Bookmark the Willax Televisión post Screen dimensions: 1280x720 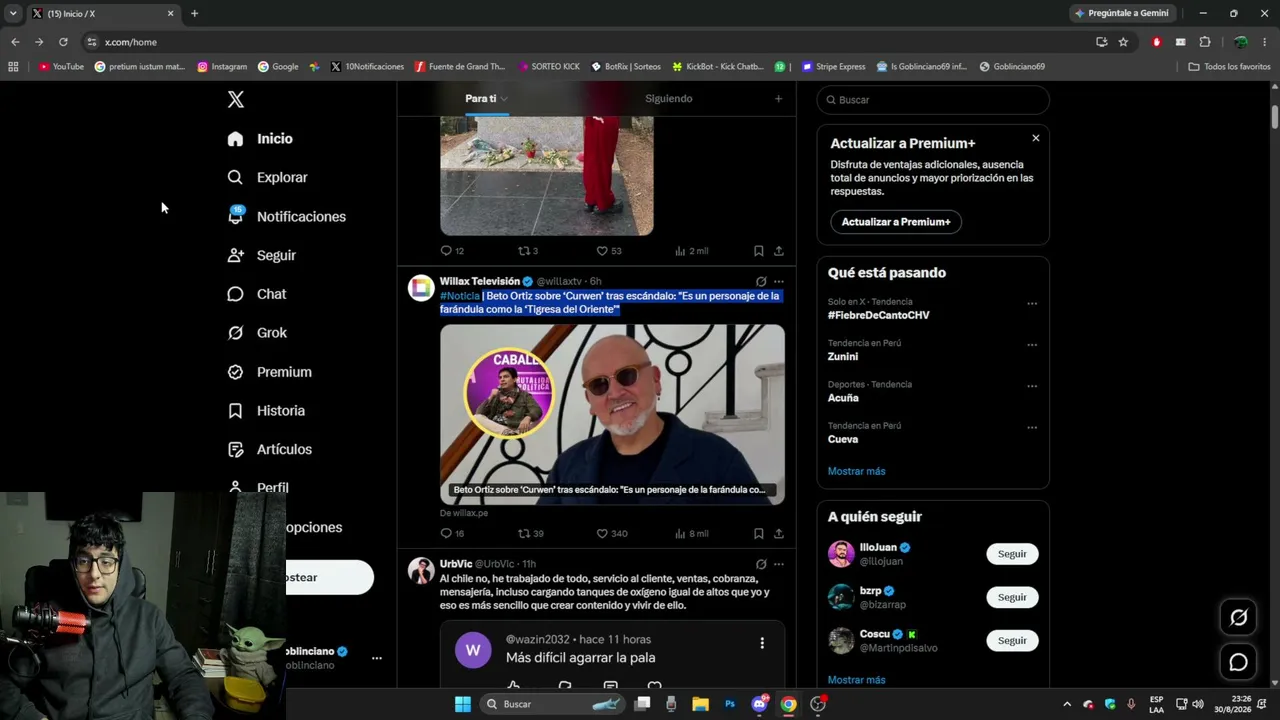[x=758, y=534]
